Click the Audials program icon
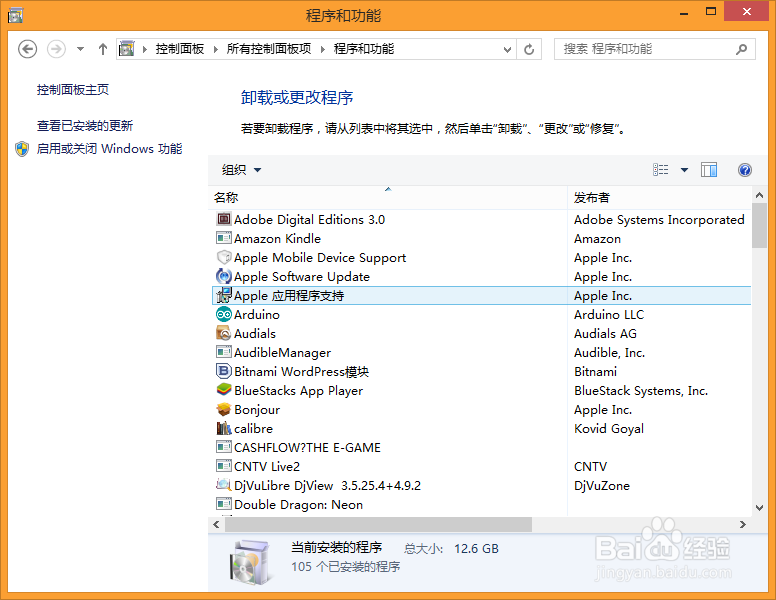Viewport: 776px width, 600px height. (x=224, y=333)
